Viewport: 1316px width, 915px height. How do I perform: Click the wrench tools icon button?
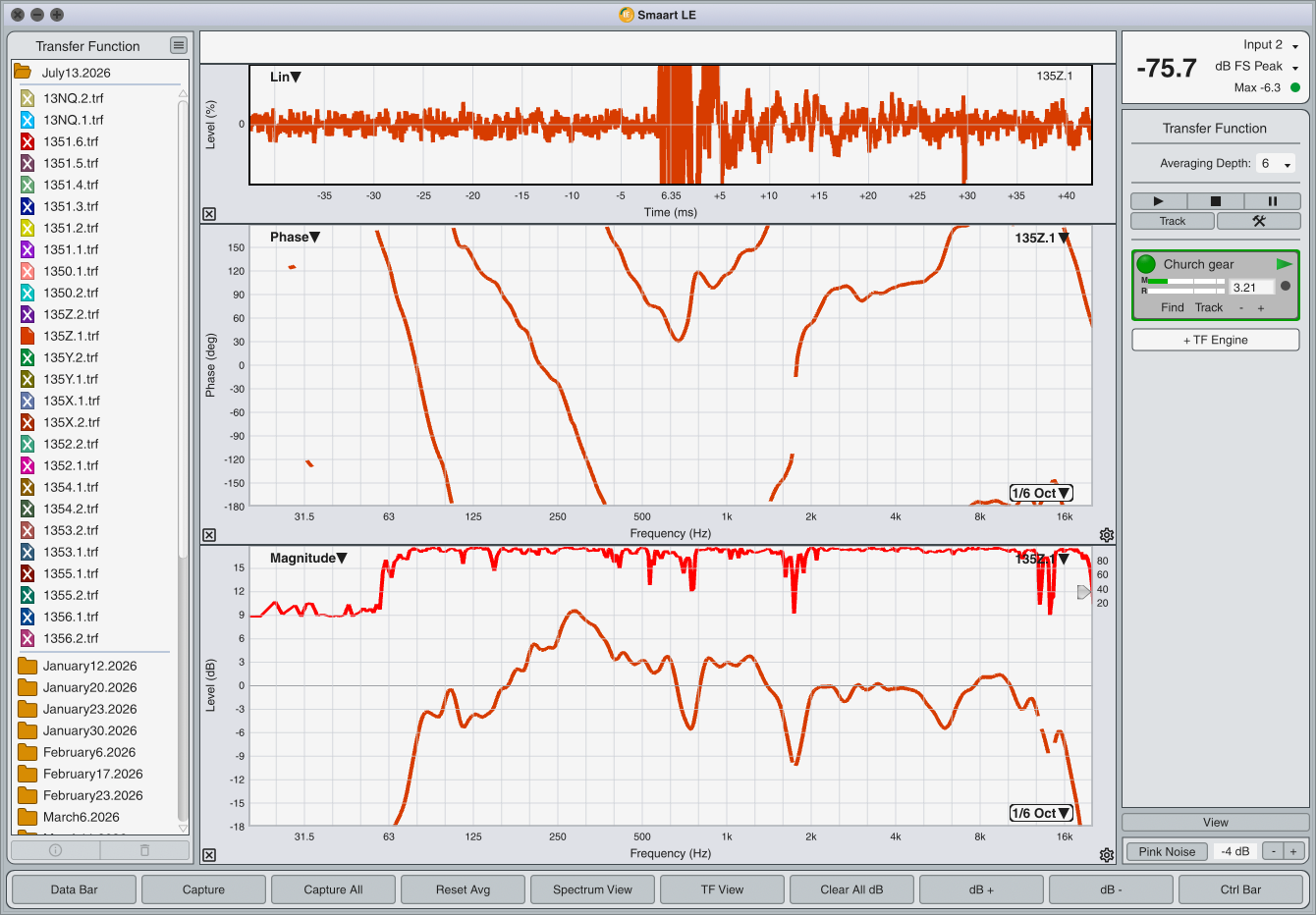1258,221
